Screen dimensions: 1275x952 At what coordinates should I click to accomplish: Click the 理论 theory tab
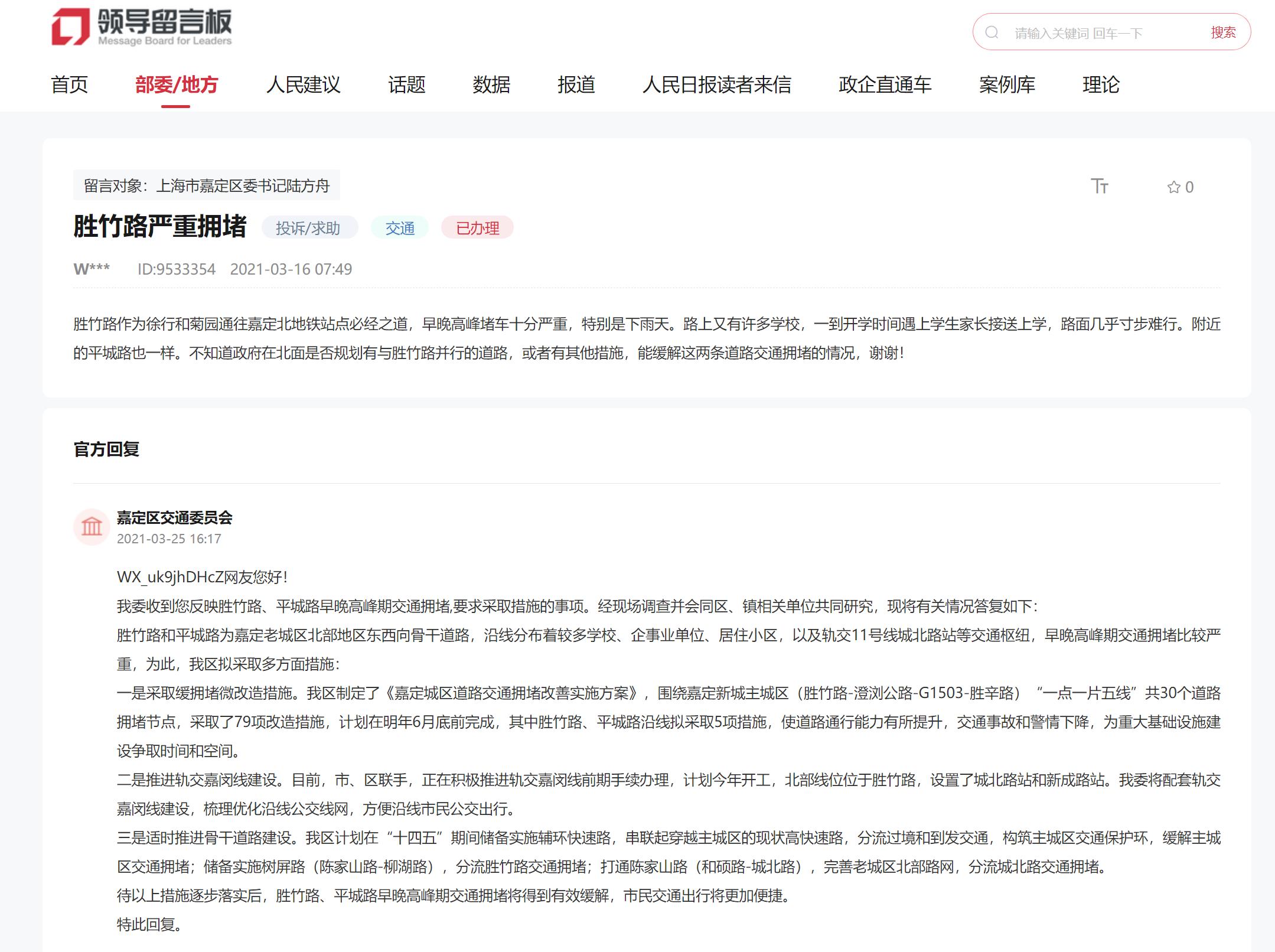point(1100,84)
